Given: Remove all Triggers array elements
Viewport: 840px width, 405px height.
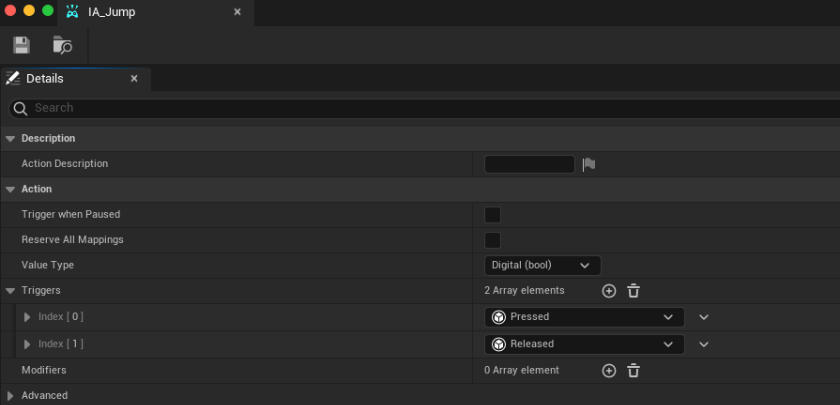Looking at the screenshot, I should pyautogui.click(x=633, y=291).
